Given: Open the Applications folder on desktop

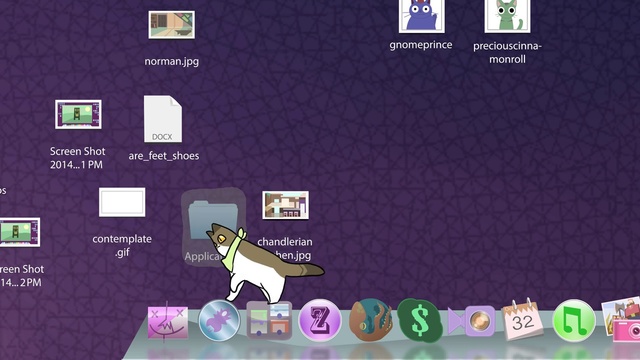Looking at the screenshot, I should coord(213,220).
